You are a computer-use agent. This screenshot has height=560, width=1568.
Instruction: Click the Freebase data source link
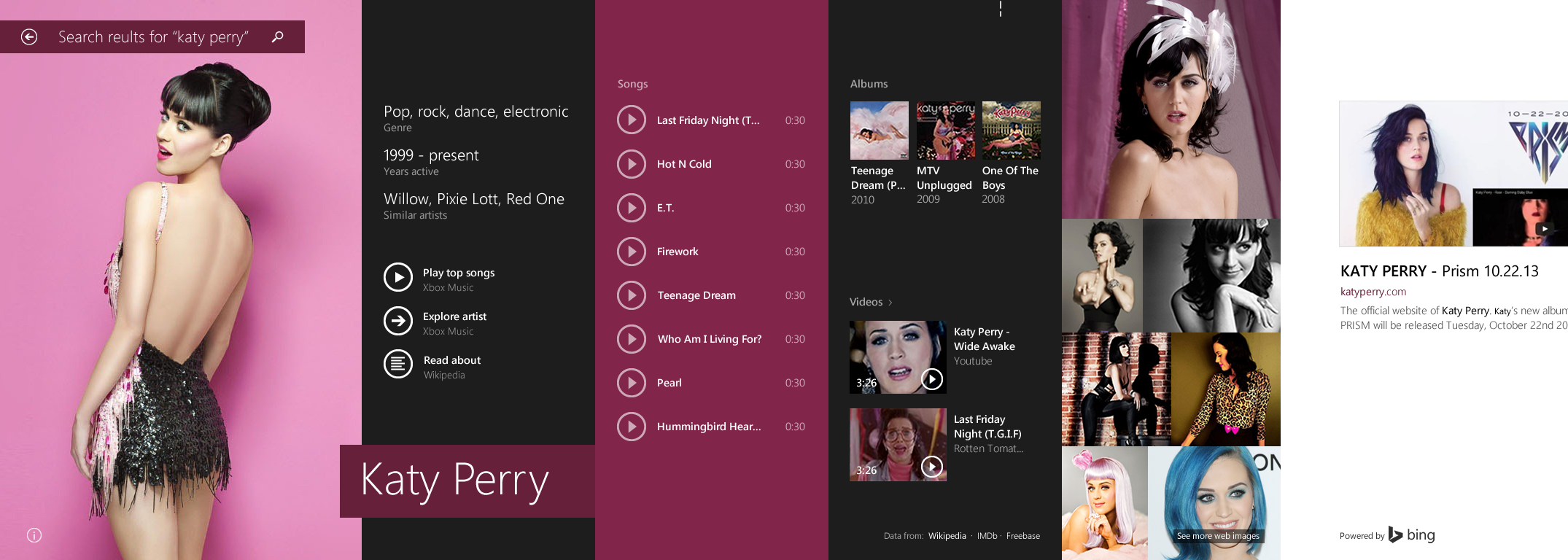click(1022, 536)
